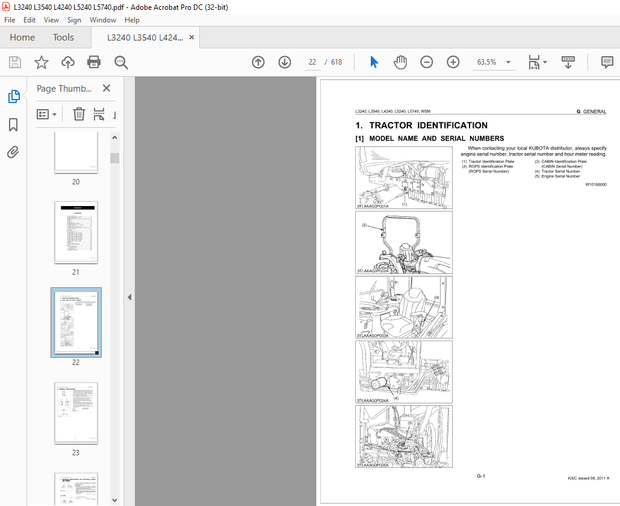Click the thumbnail panel scroll down arrow

coord(115,500)
